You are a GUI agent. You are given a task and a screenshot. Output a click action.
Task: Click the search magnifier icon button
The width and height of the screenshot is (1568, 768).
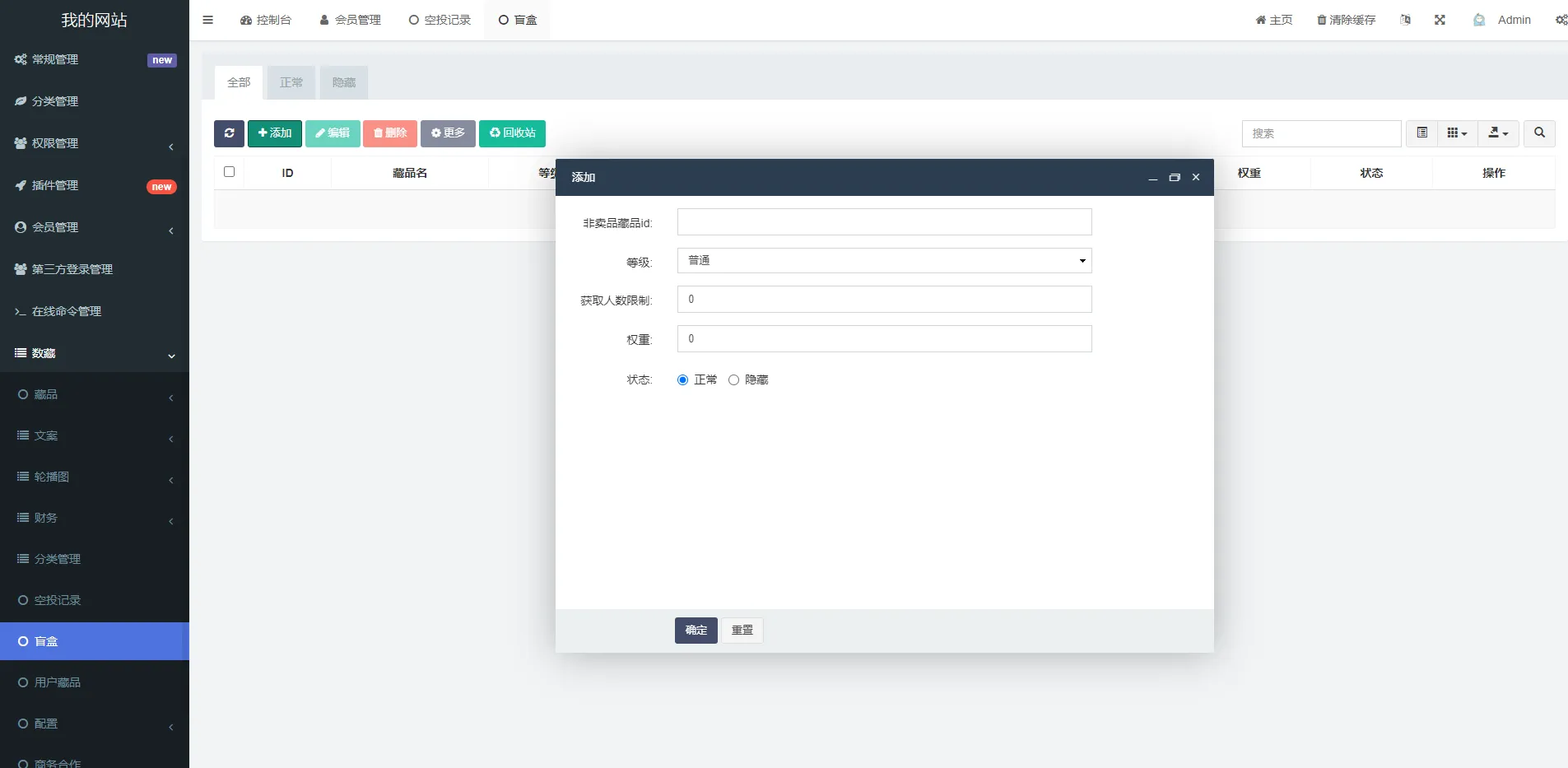1539,133
